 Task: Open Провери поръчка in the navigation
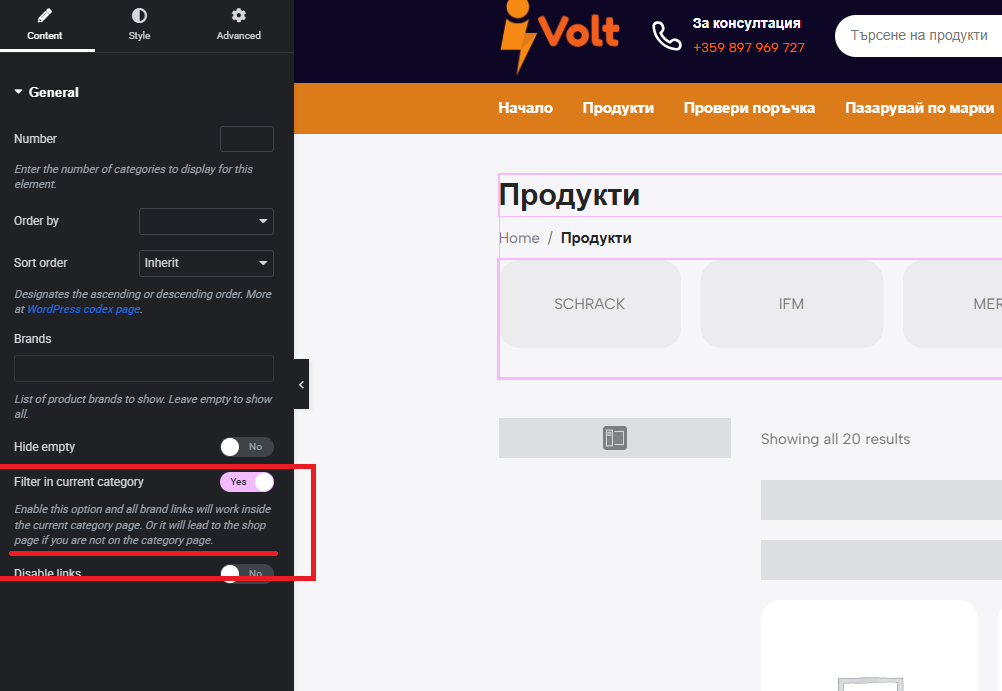tap(749, 108)
